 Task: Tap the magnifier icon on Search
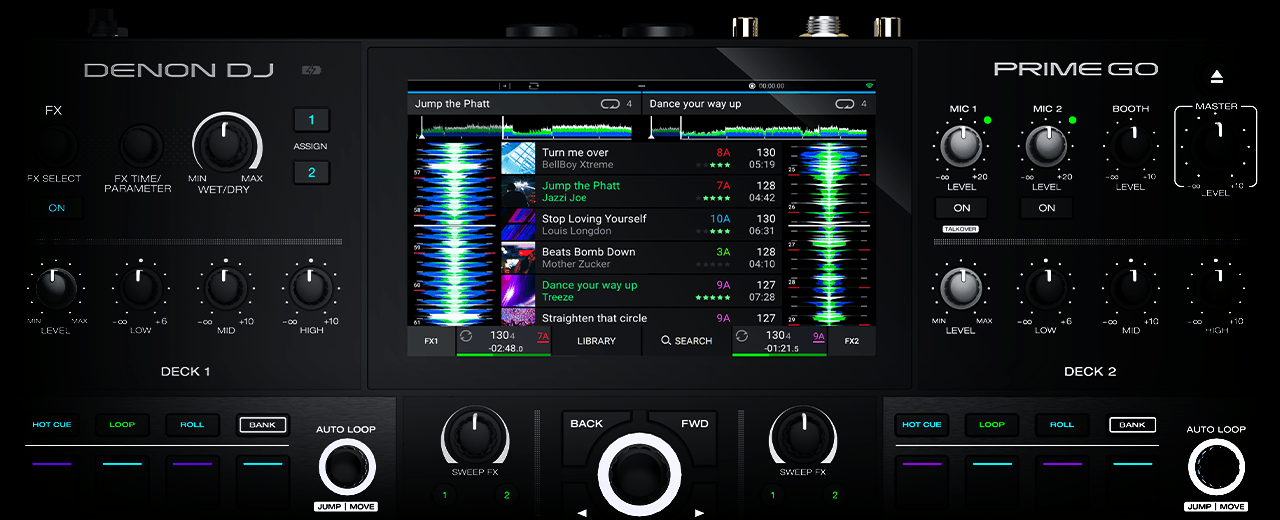coord(666,341)
